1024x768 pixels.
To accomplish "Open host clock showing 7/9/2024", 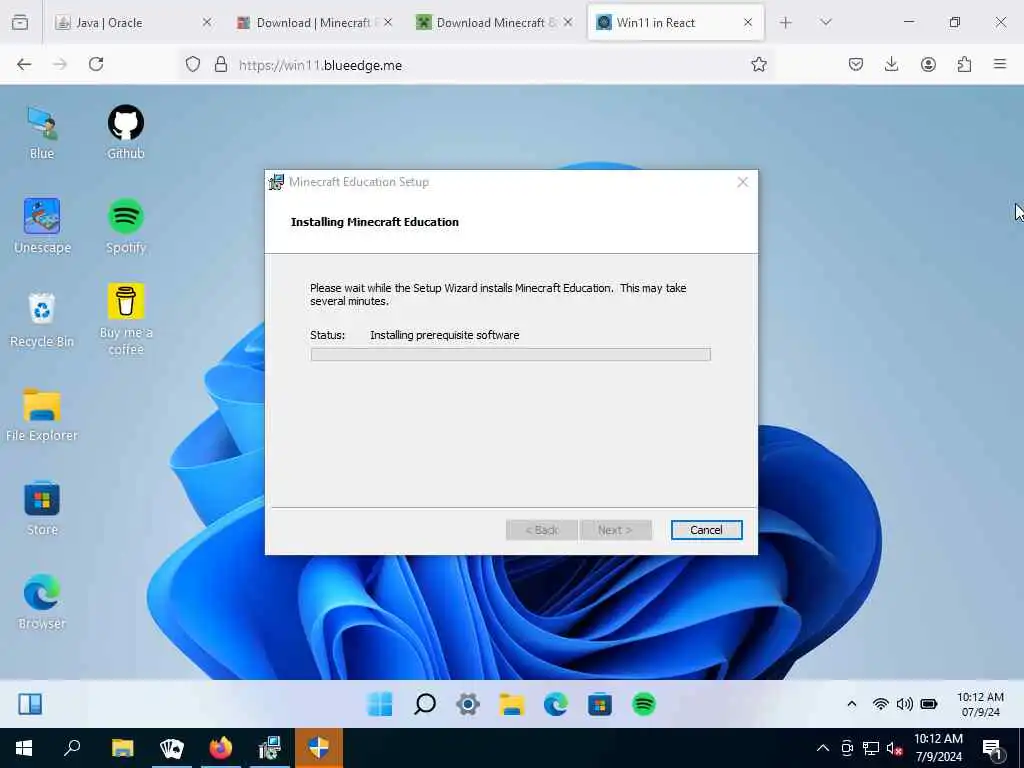I will [x=938, y=748].
